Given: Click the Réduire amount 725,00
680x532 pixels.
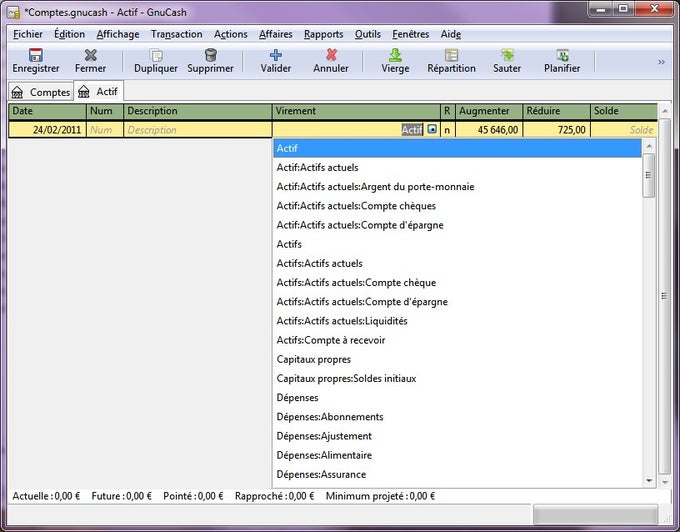Looking at the screenshot, I should pyautogui.click(x=556, y=130).
